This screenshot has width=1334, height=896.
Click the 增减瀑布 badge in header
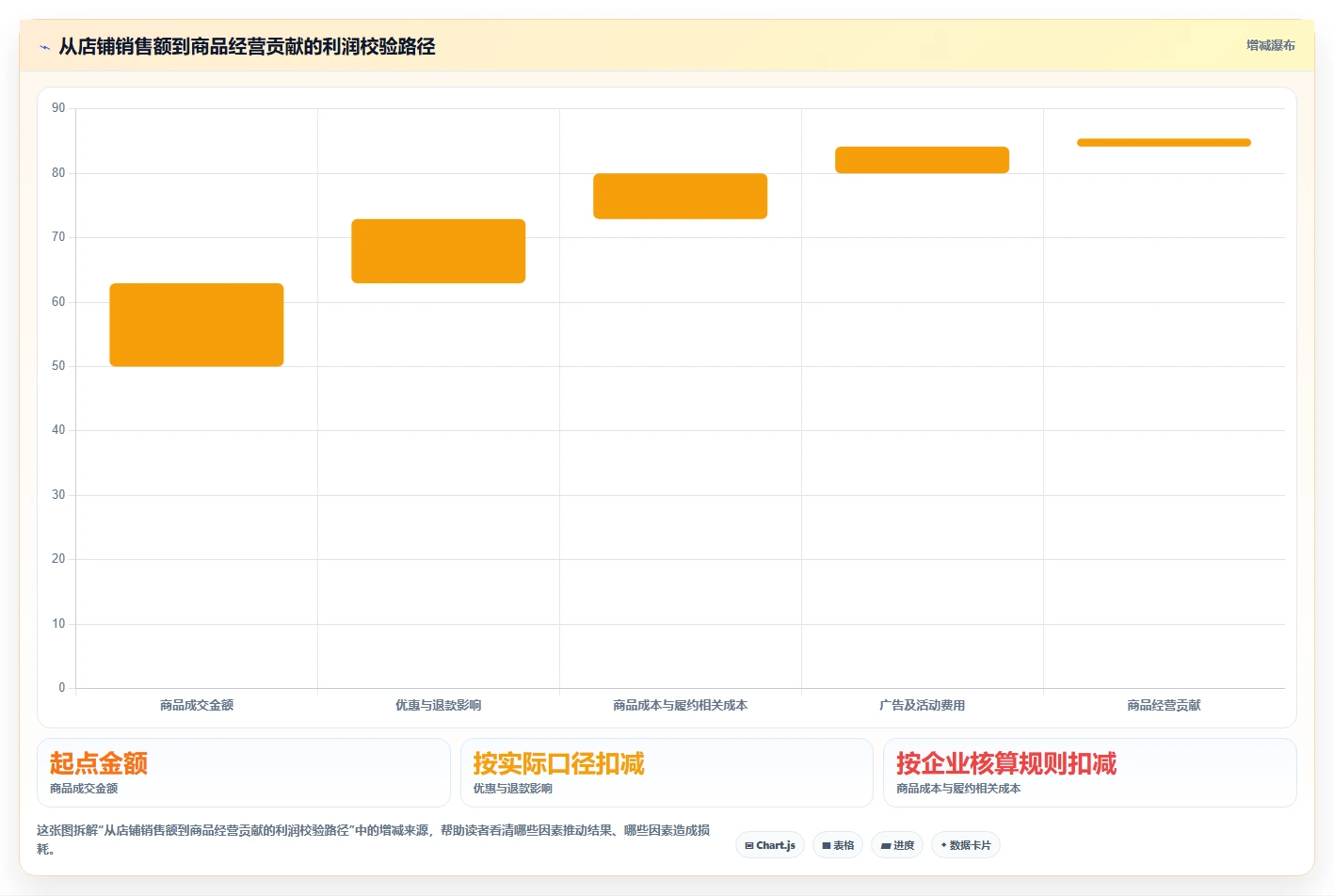click(x=1271, y=45)
